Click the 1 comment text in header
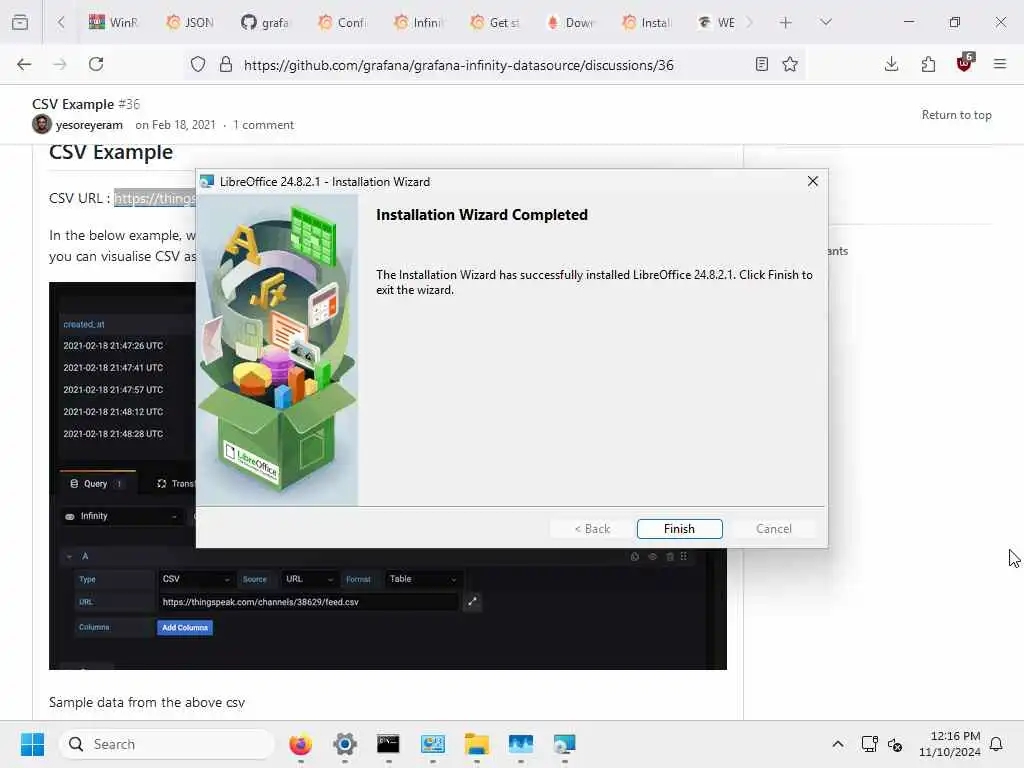1024x768 pixels. [263, 125]
